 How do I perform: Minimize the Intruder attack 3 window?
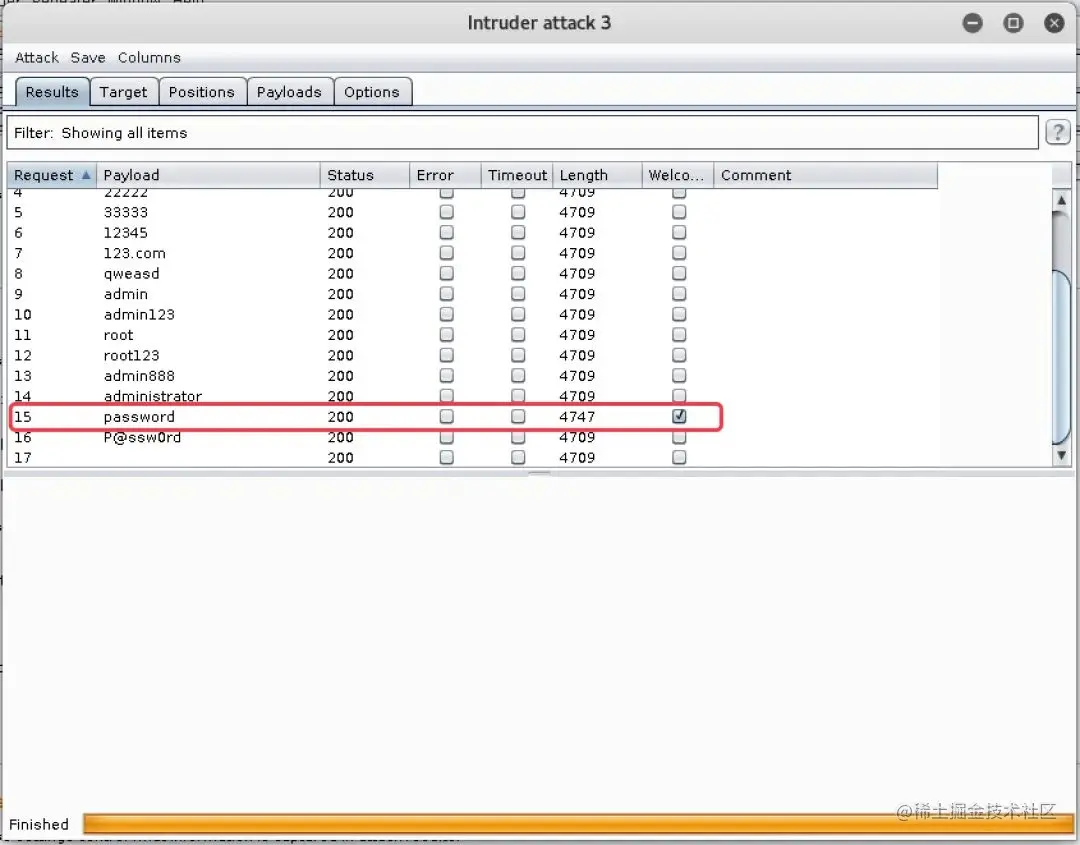[973, 23]
